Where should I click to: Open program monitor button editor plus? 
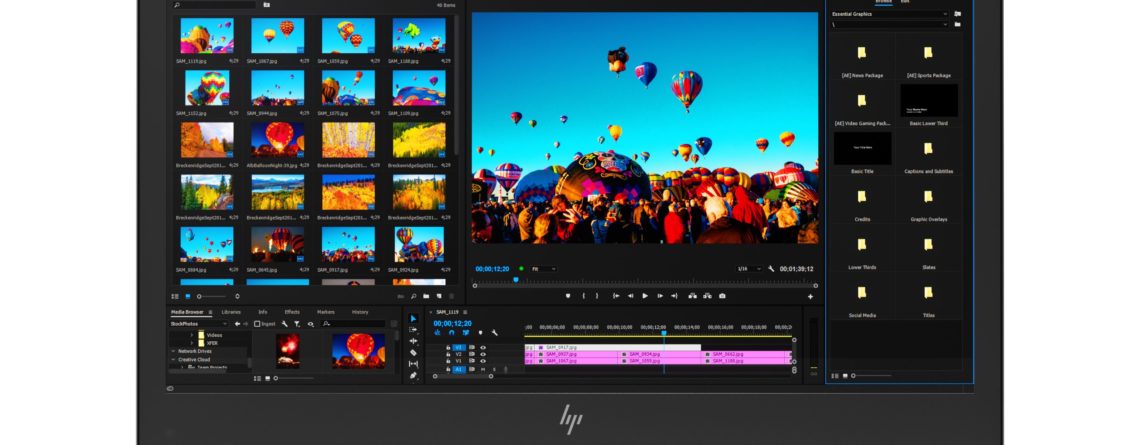pyautogui.click(x=810, y=296)
